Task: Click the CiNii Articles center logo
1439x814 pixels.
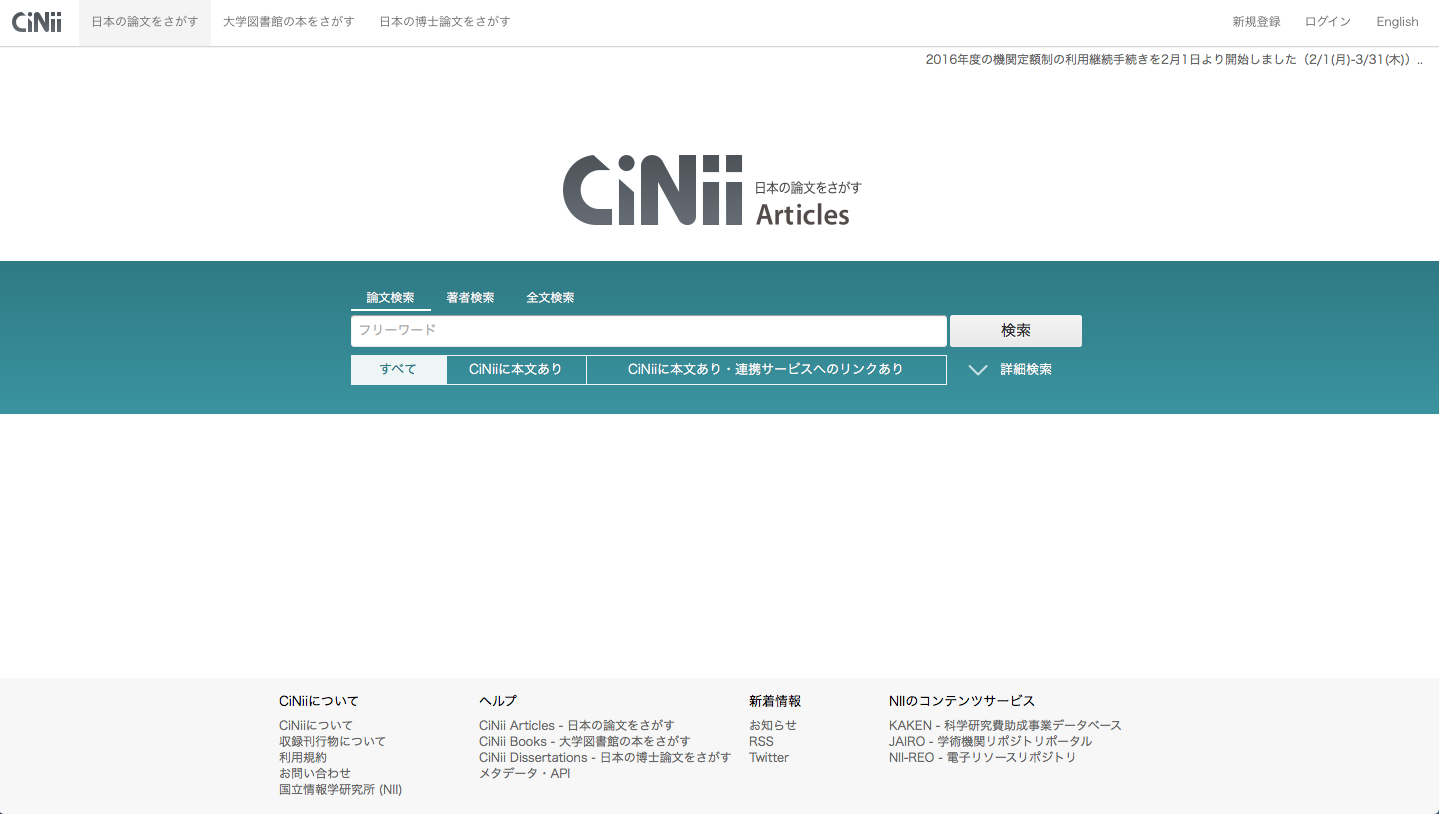Action: pos(710,190)
